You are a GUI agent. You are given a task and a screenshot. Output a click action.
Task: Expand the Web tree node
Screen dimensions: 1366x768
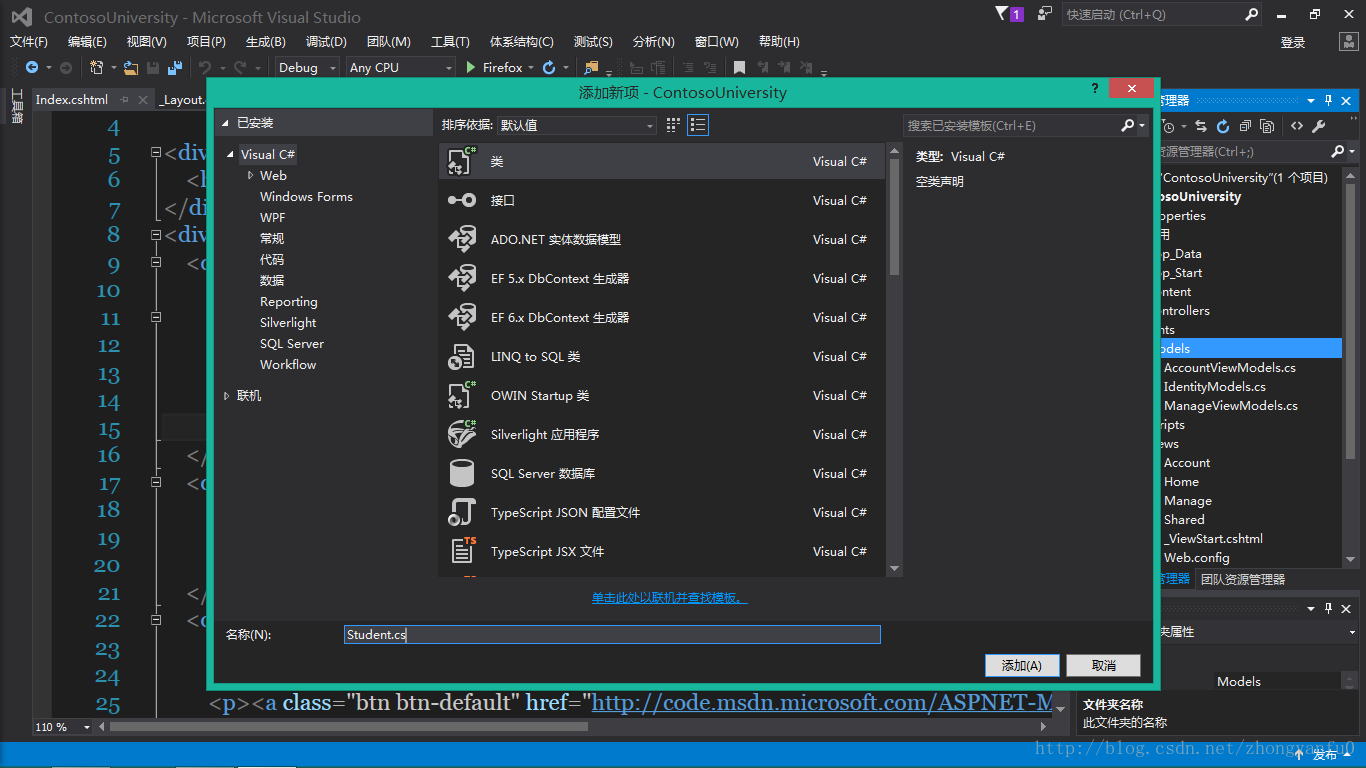(251, 175)
